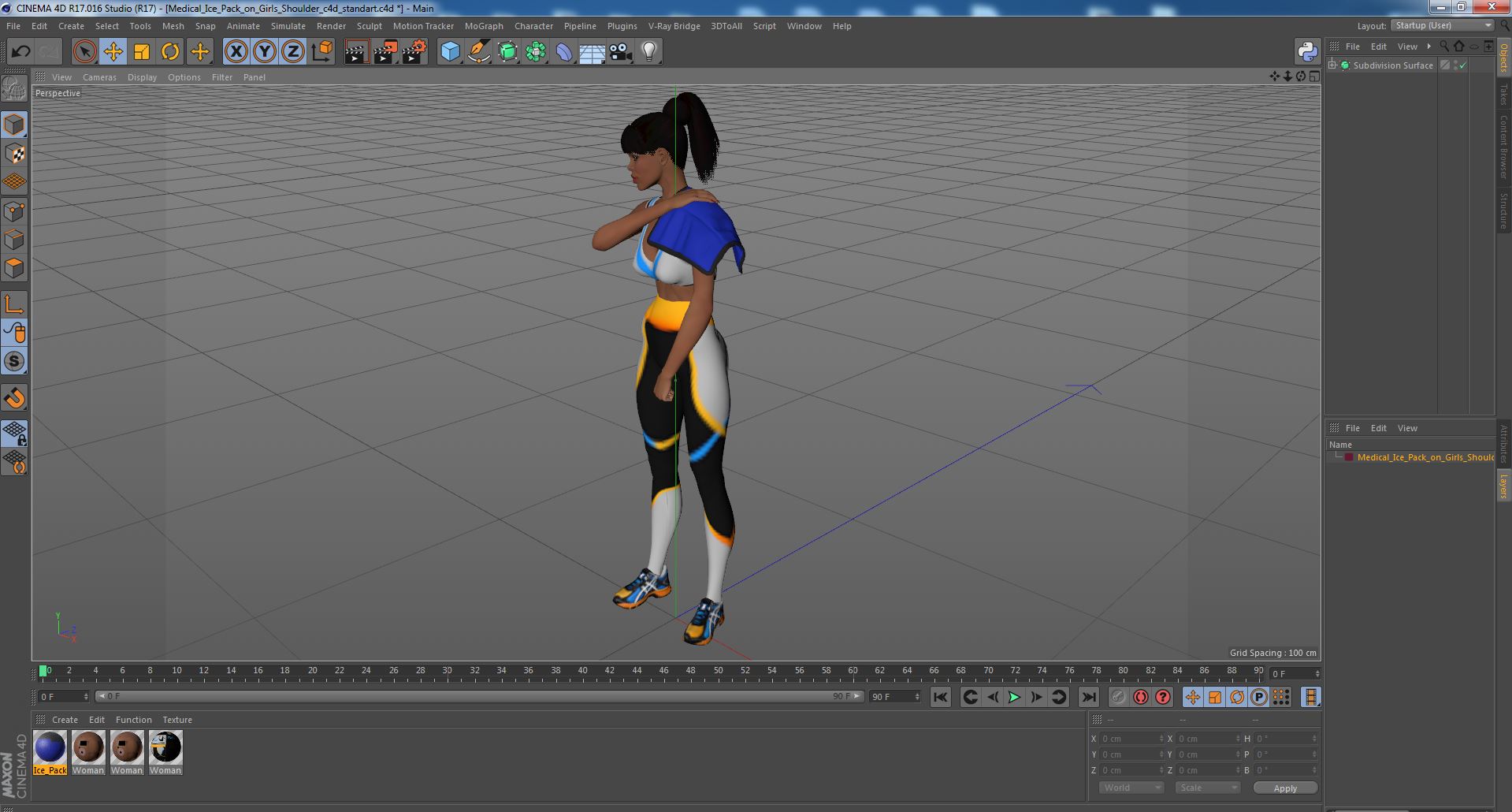The width and height of the screenshot is (1512, 812).
Task: Select the Medical_Ice_Pack layer entry
Action: [x=1425, y=457]
